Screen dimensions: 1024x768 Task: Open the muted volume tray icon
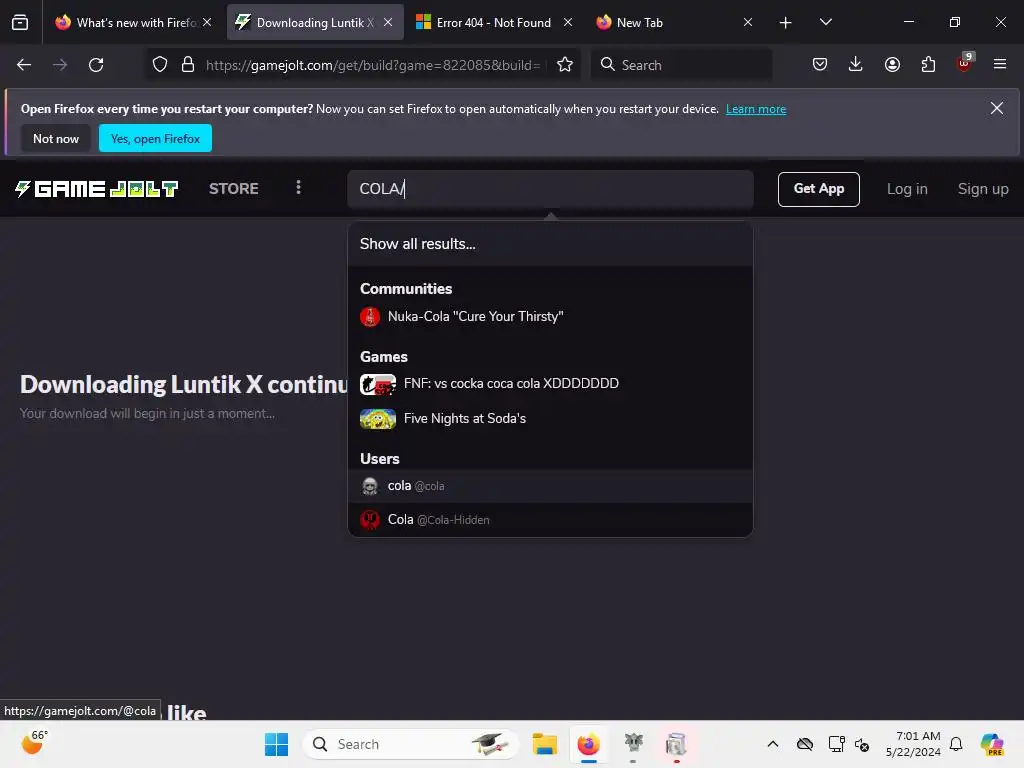(x=862, y=744)
